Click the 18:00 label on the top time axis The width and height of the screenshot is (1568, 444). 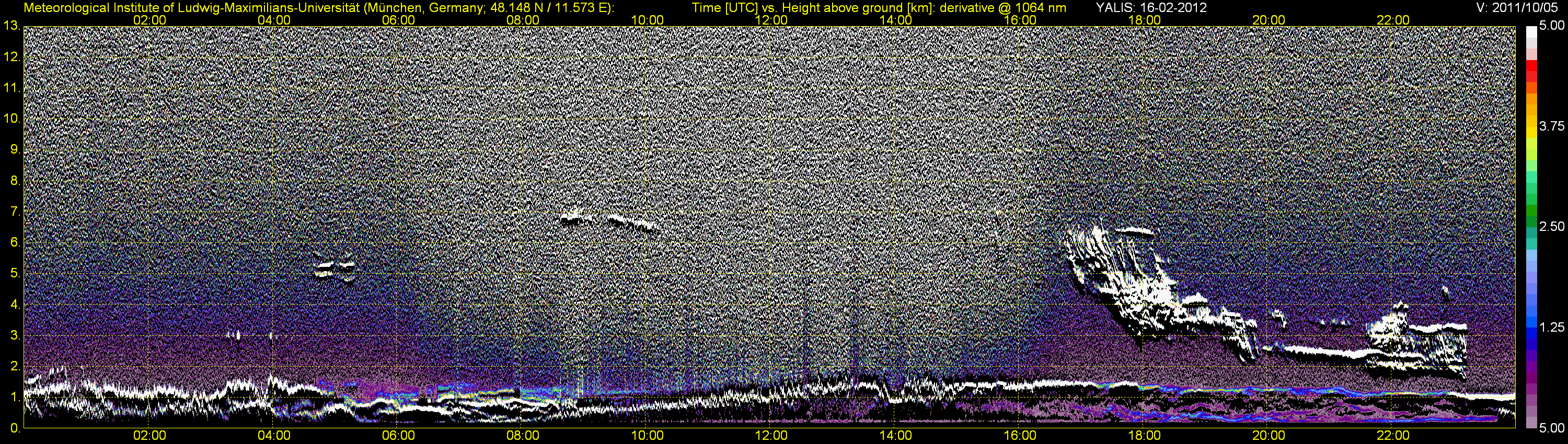[x=1144, y=20]
